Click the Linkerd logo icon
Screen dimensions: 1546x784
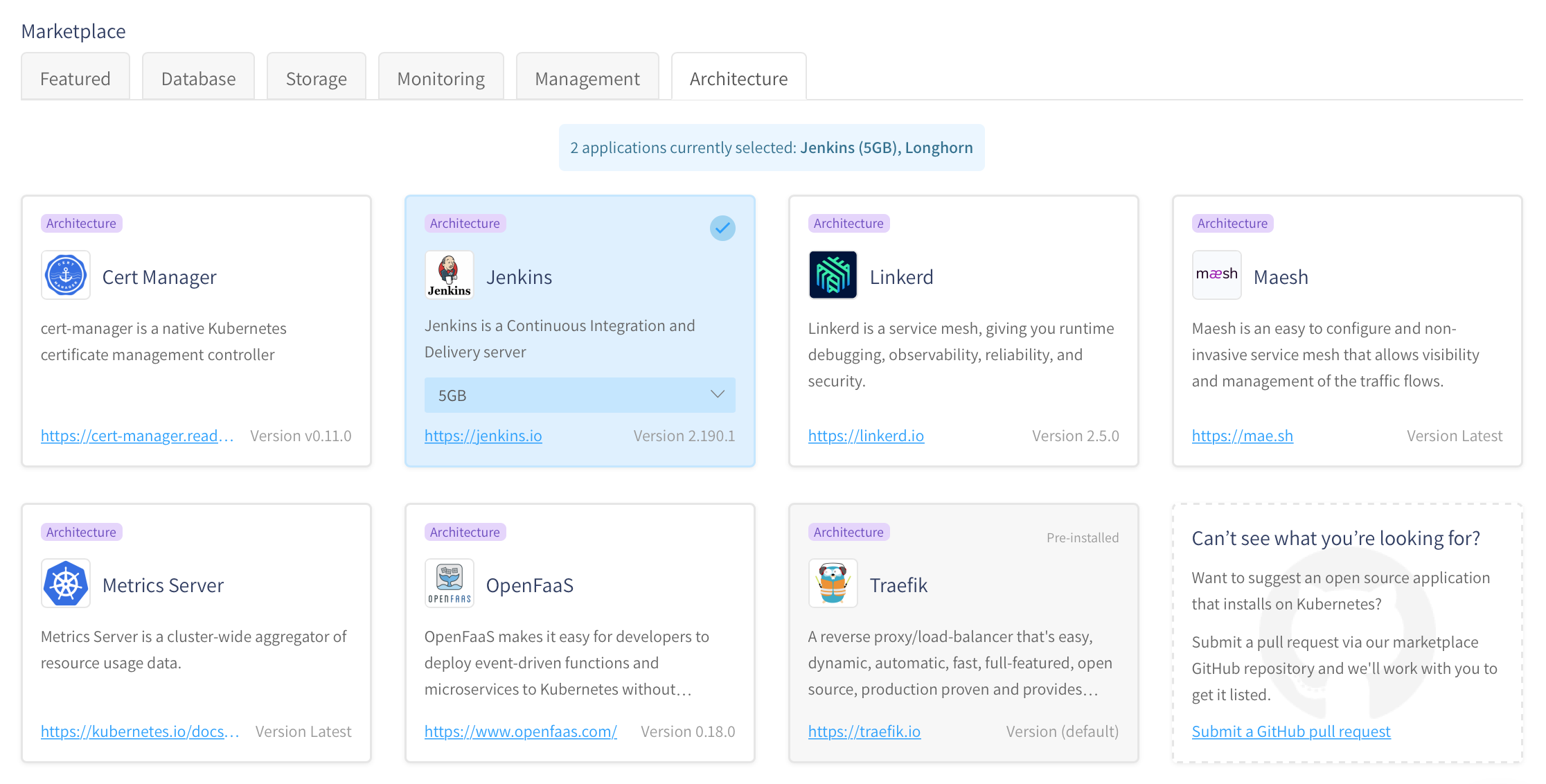[x=833, y=275]
